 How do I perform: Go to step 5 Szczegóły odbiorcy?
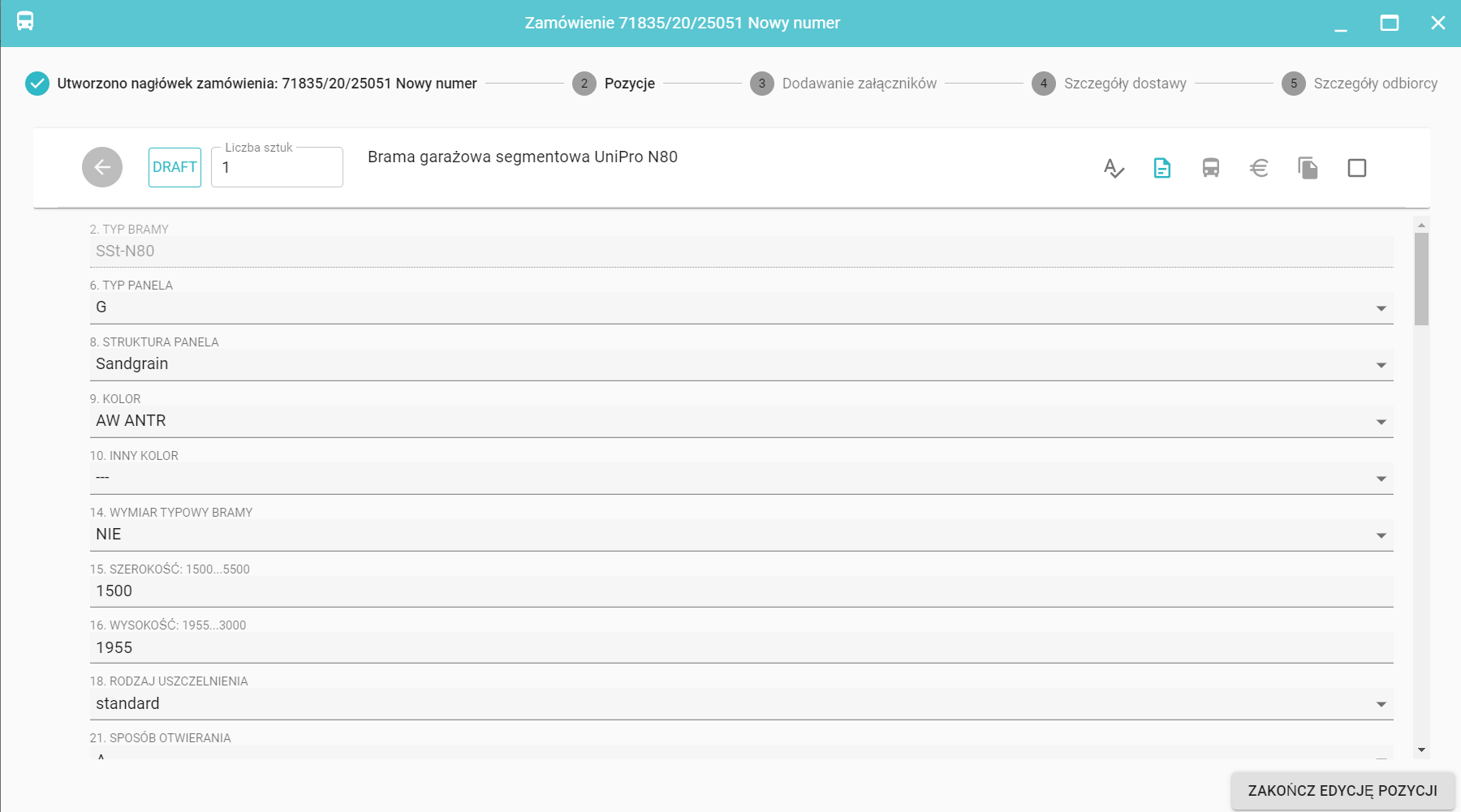click(1360, 84)
